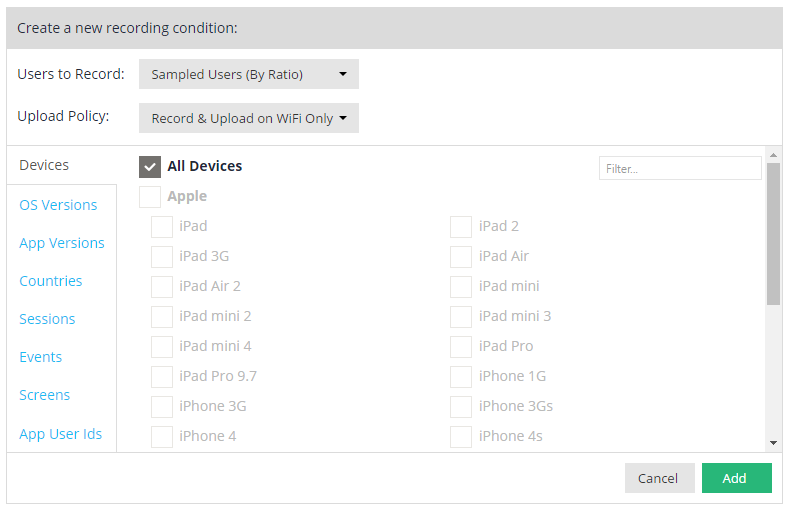The image size is (790, 510).
Task: Open the Countries tab
Action: 51,281
